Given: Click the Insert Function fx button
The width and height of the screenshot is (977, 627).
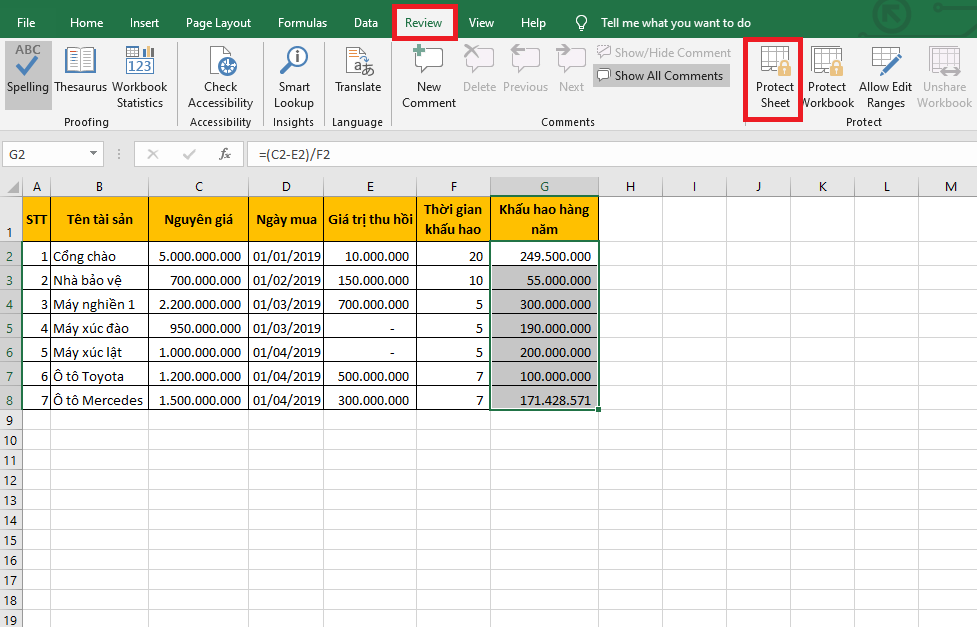Looking at the screenshot, I should [x=225, y=154].
